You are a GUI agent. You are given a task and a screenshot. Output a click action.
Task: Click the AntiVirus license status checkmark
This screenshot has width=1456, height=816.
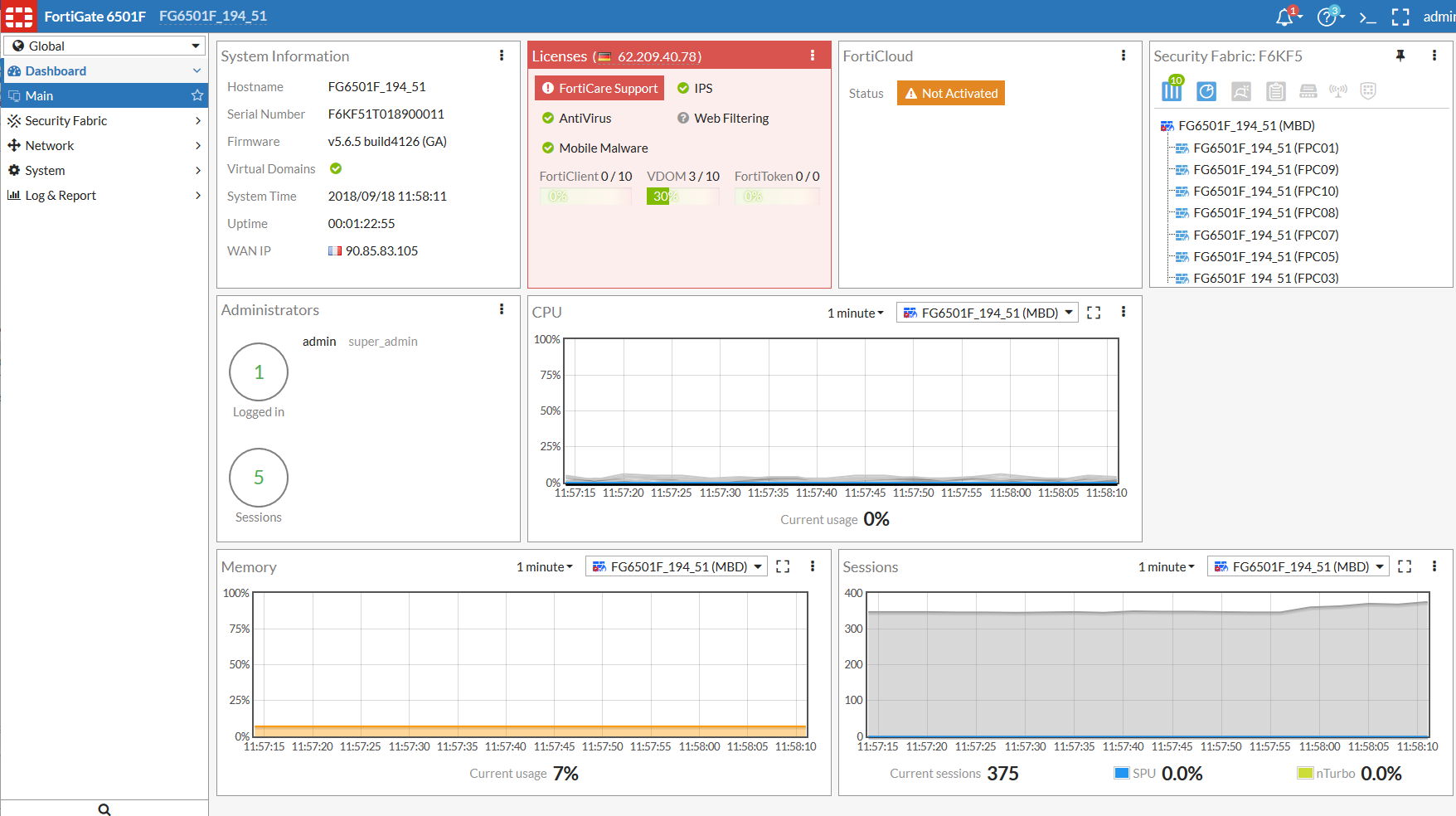click(x=548, y=119)
